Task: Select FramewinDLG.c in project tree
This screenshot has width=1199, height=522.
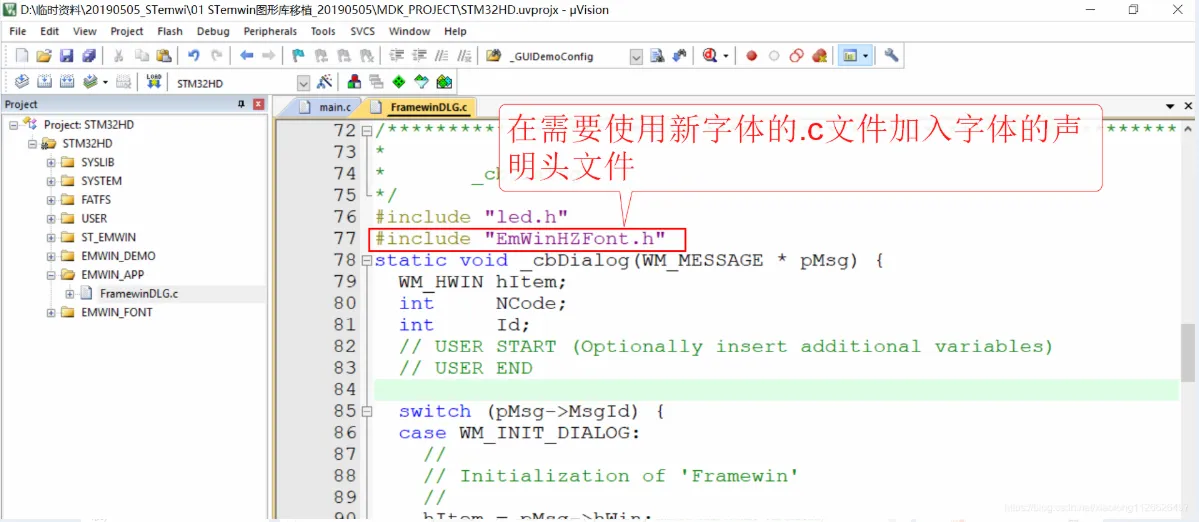Action: (x=138, y=293)
